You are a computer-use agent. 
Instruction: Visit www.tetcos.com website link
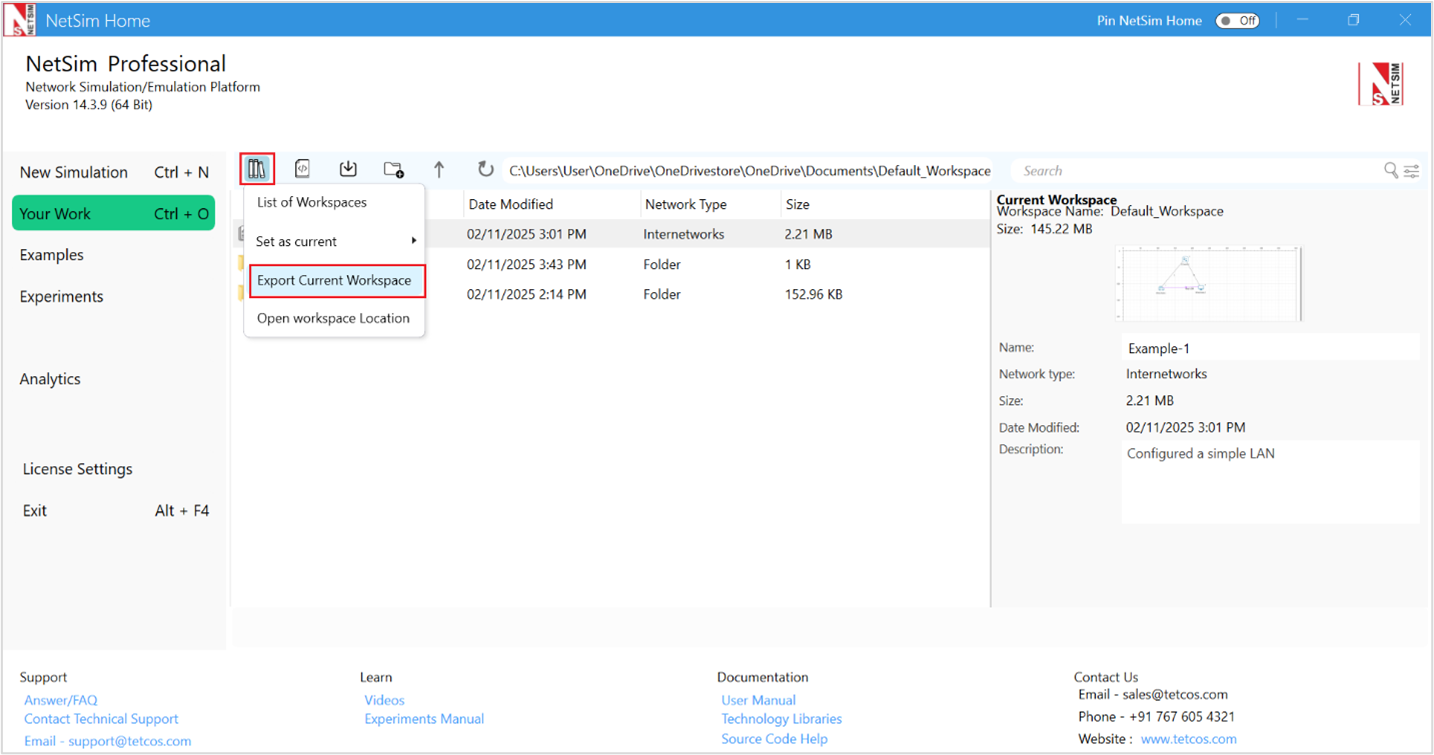tap(1189, 739)
